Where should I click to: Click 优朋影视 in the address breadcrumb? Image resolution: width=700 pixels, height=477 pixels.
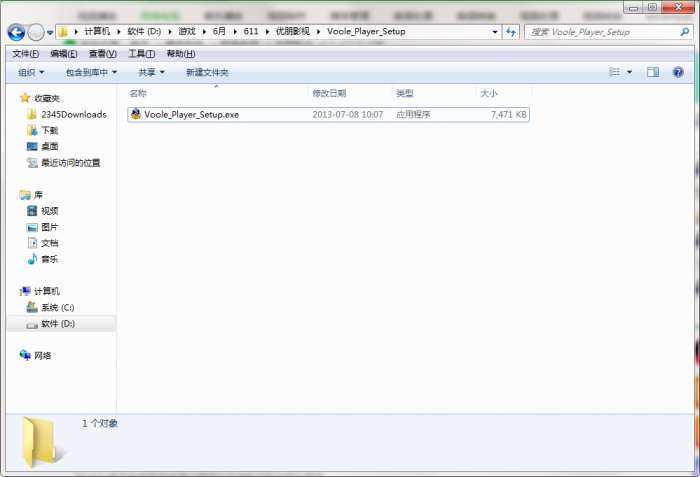tap(293, 31)
